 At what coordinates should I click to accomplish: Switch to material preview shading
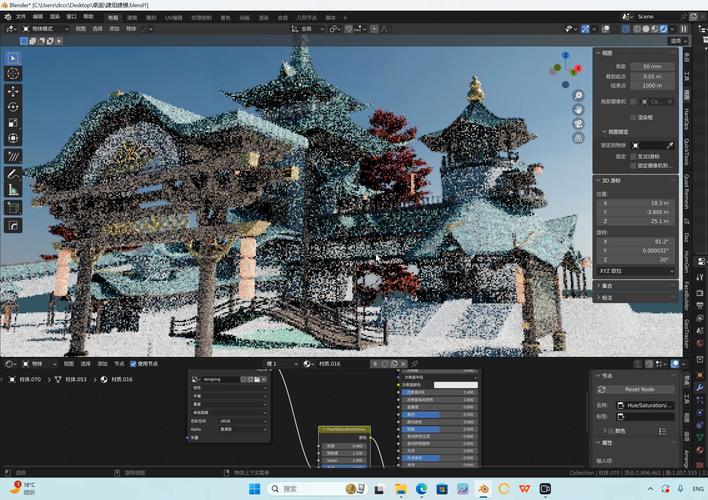655,29
